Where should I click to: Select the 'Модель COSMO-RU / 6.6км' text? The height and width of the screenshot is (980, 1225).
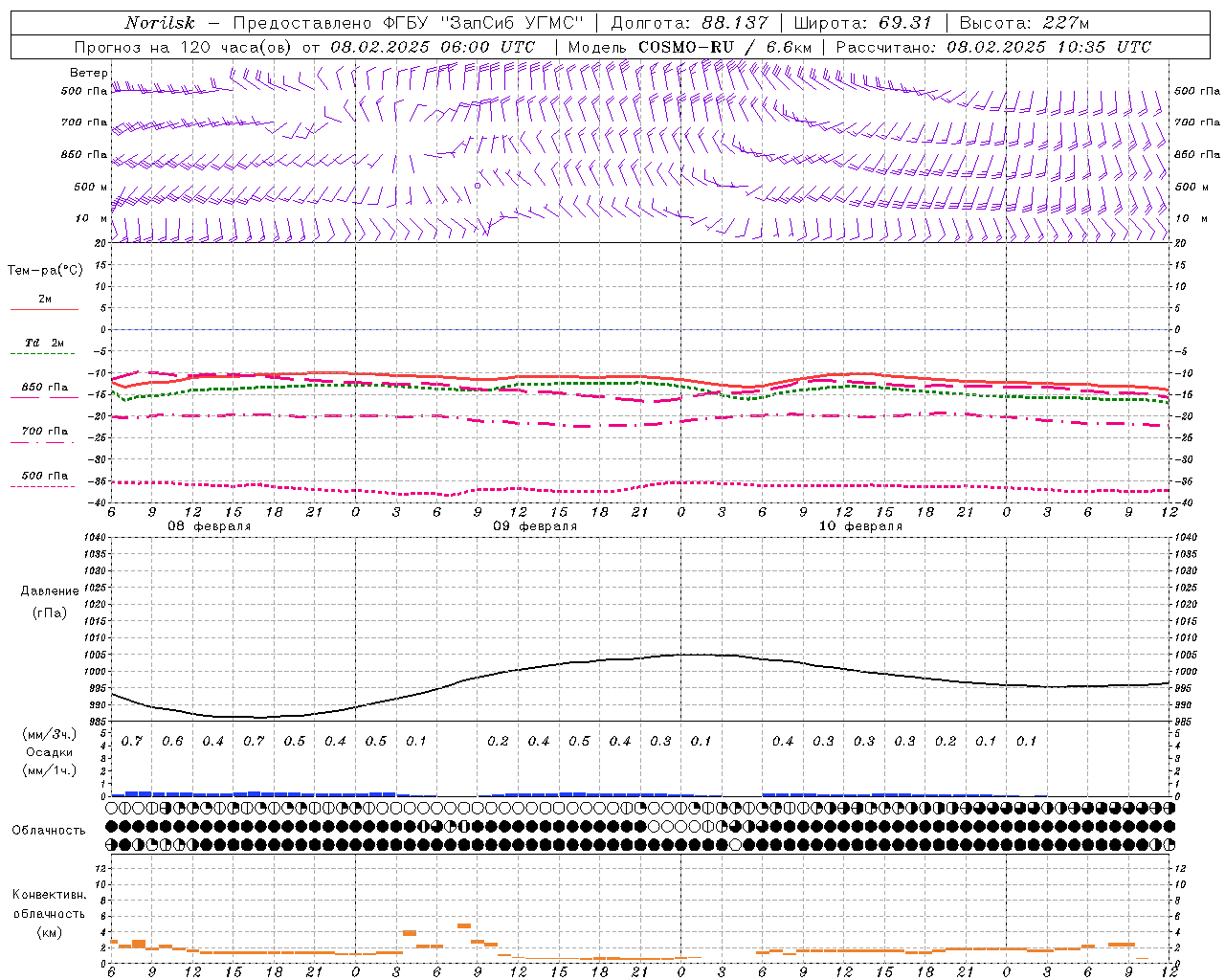pos(690,47)
